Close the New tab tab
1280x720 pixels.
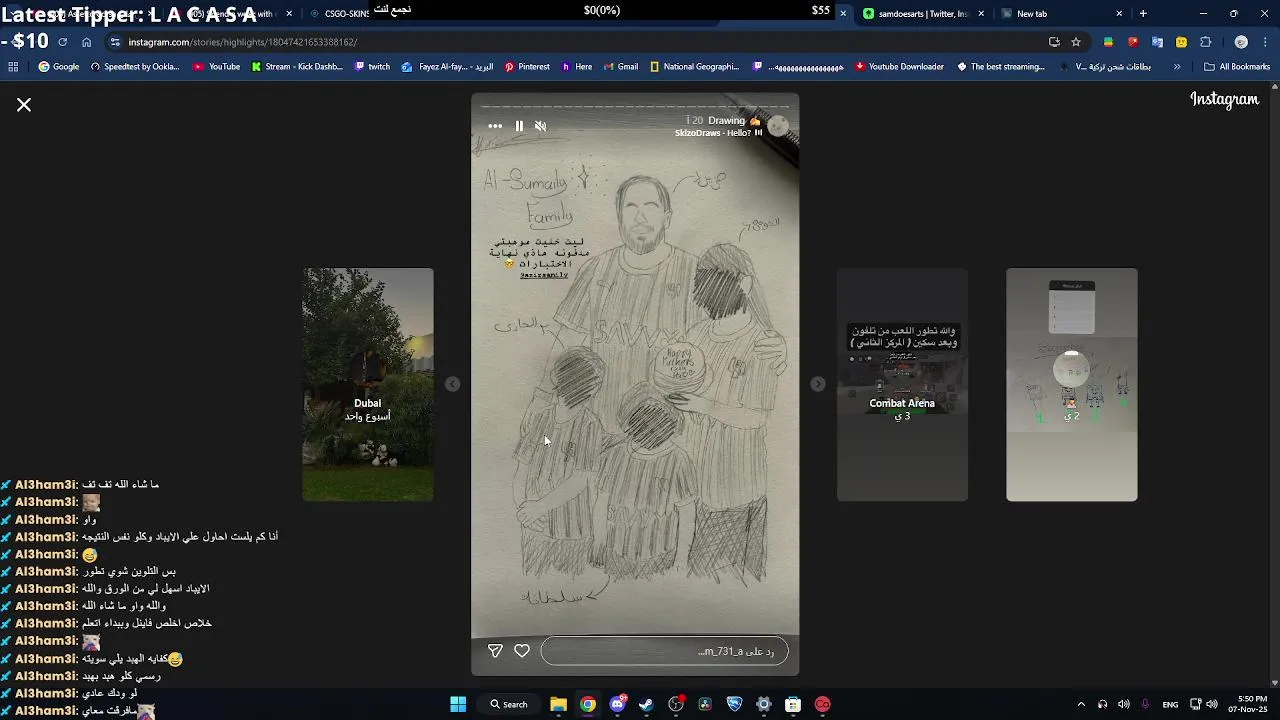(x=1119, y=14)
